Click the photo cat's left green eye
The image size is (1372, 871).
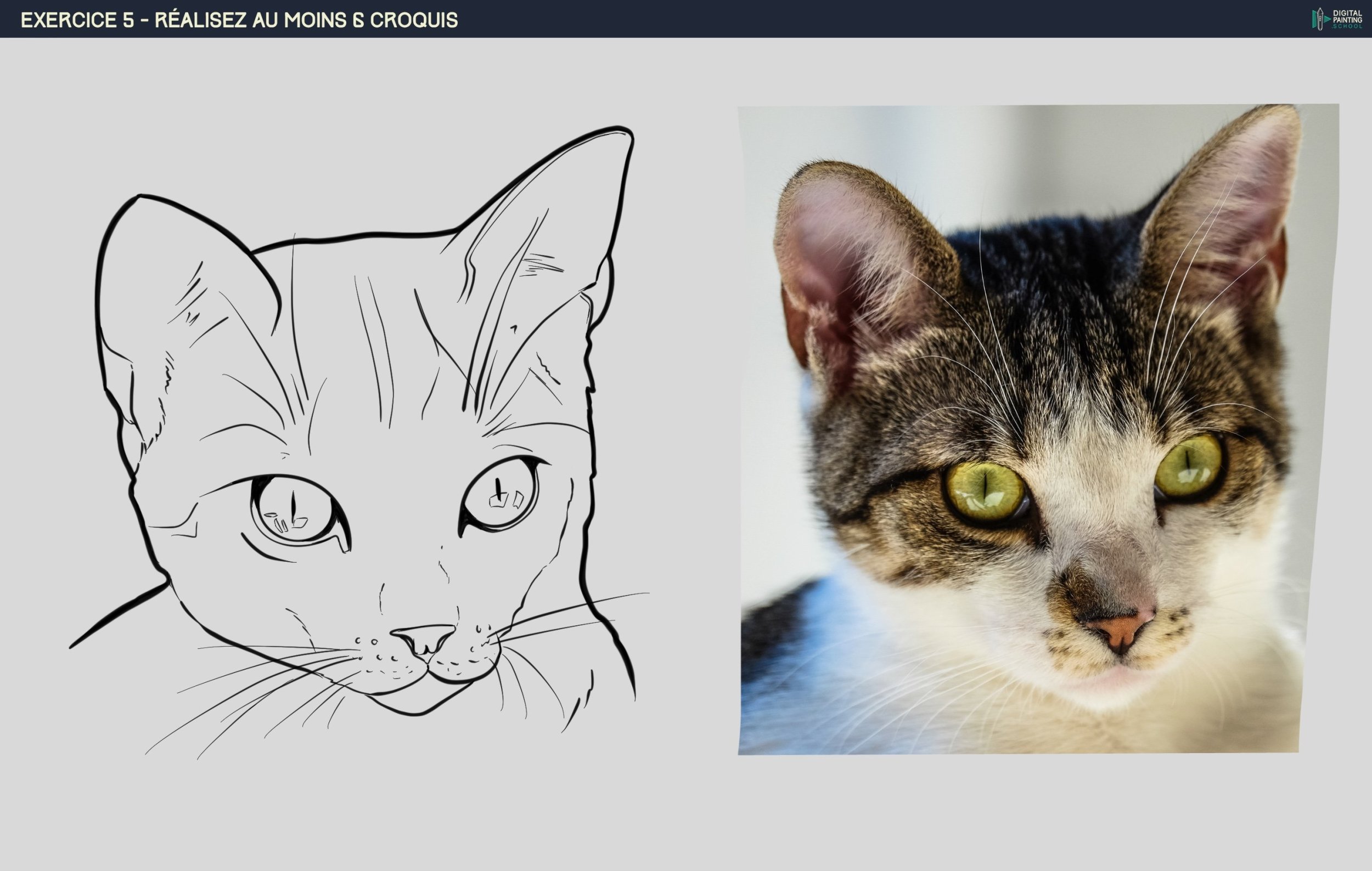(x=985, y=491)
